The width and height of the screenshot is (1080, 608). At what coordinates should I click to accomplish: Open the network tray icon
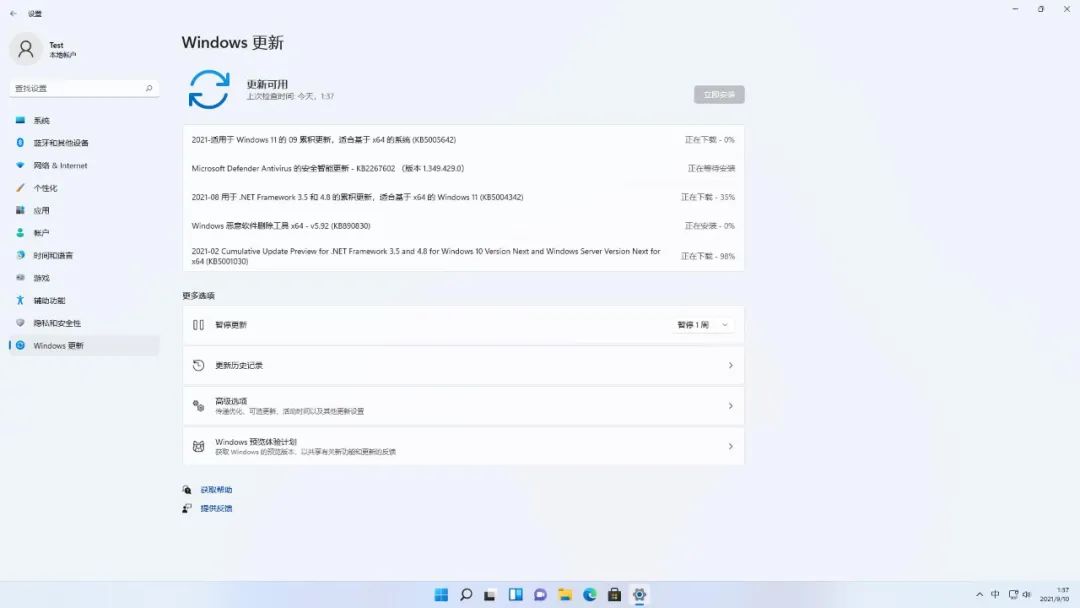click(1013, 594)
